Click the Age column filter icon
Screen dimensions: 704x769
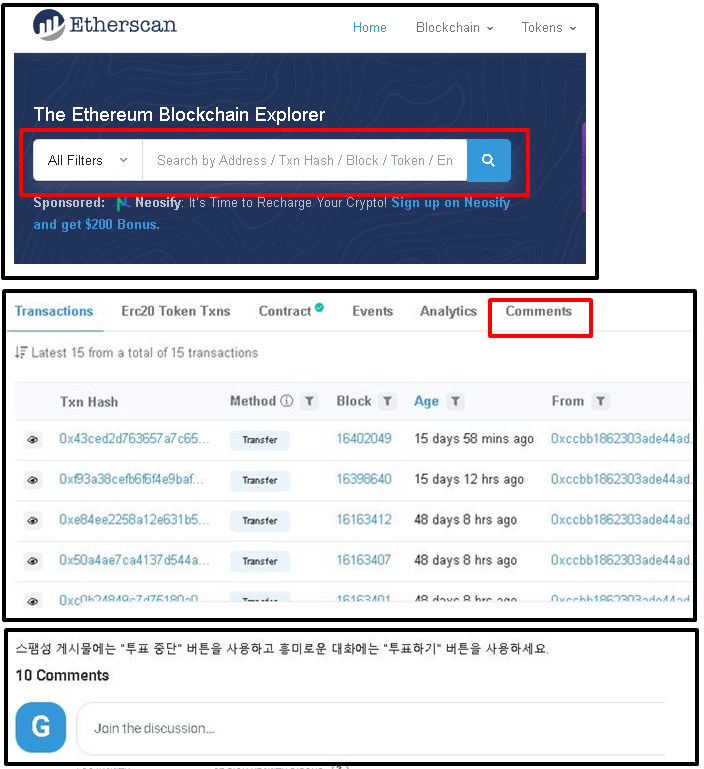coord(455,401)
